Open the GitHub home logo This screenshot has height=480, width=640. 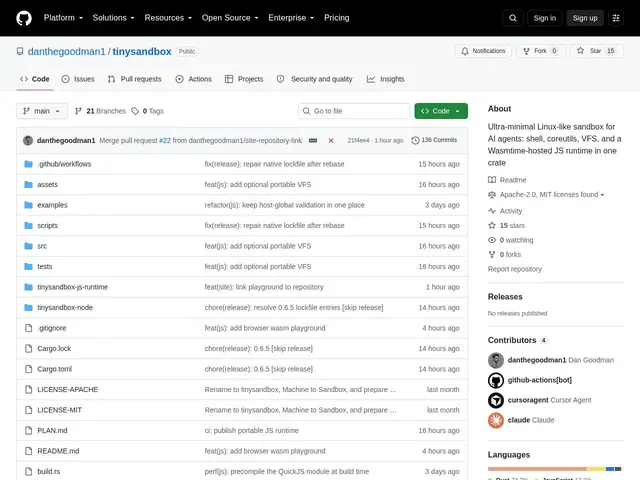pos(24,18)
